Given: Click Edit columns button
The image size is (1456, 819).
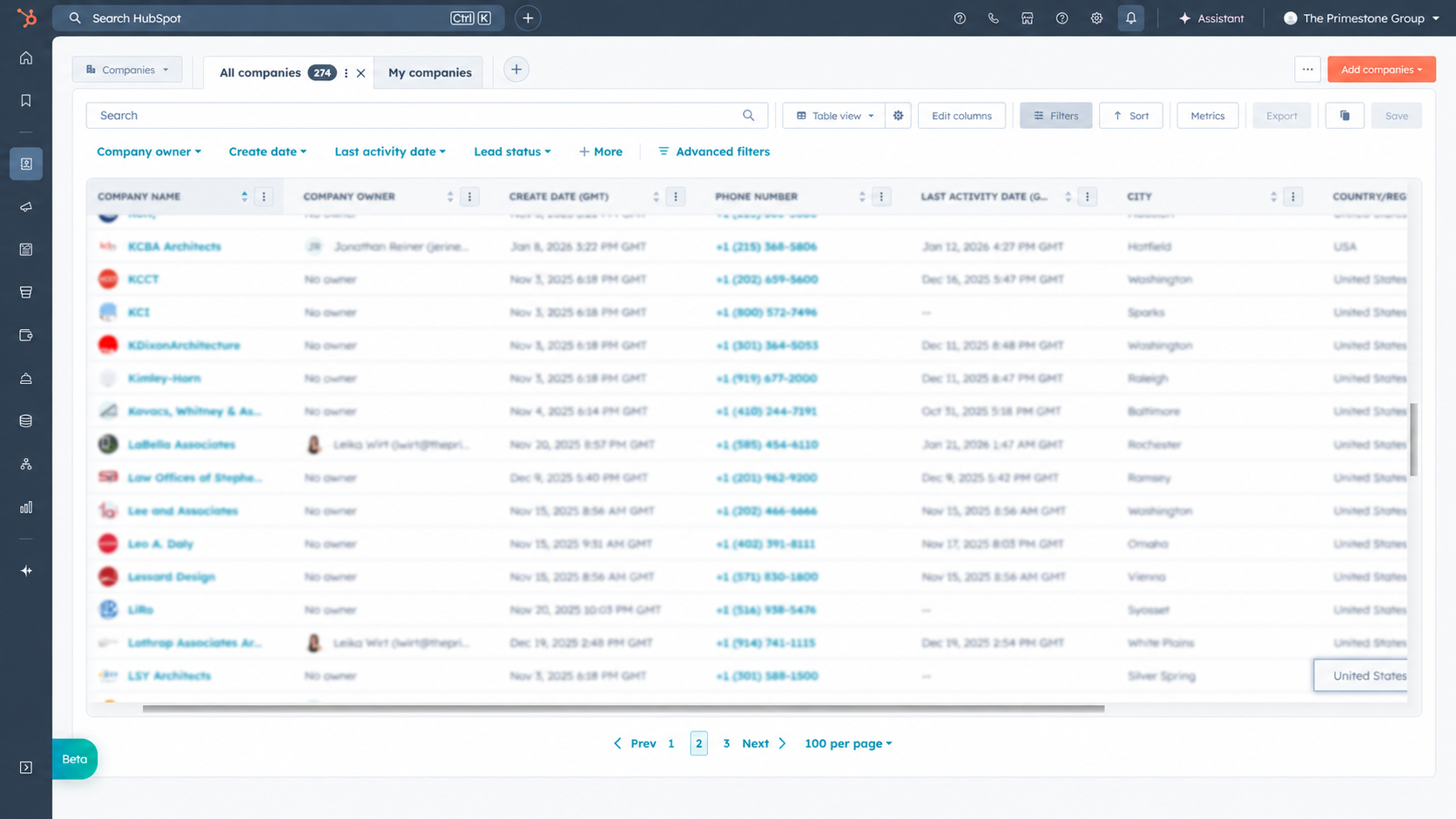Looking at the screenshot, I should [961, 116].
